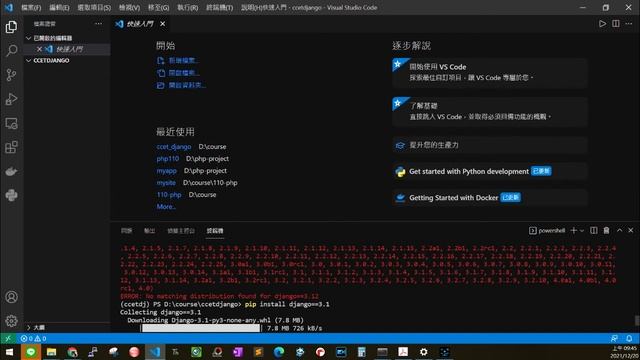Open the feedback icon in the status bar
Image resolution: width=640 pixels, height=360 pixels.
(x=614, y=338)
